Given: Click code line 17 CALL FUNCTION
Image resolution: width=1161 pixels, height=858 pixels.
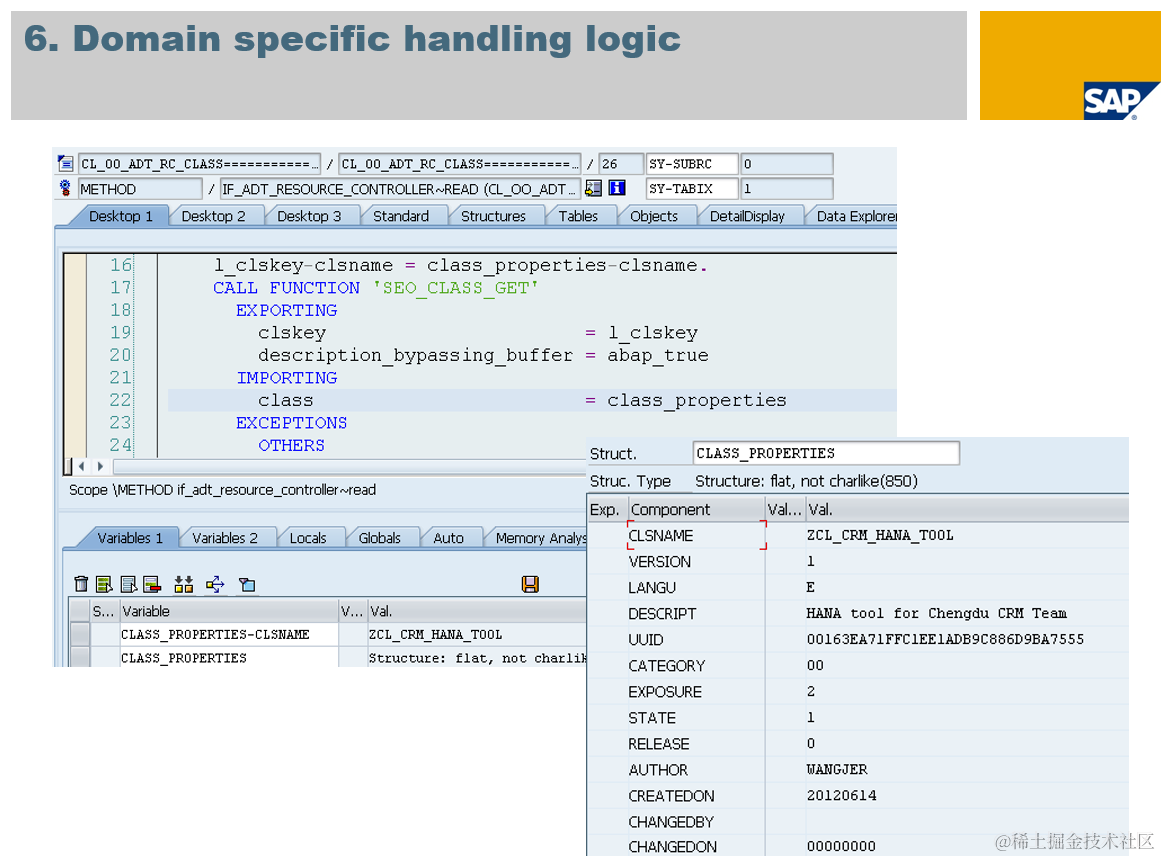Looking at the screenshot, I should (375, 287).
